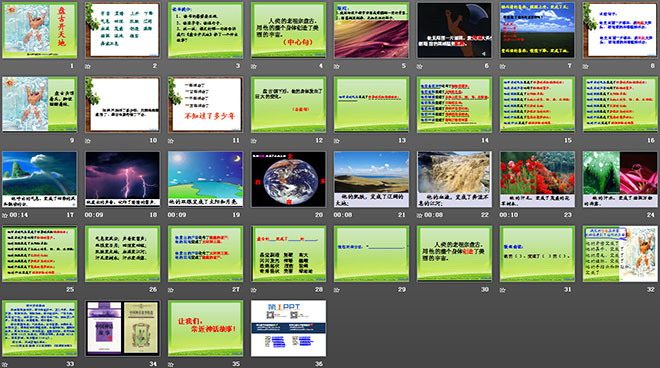This screenshot has width=660, height=368.
Task: Select the final slide 36 with QR codes
Action: (x=288, y=328)
